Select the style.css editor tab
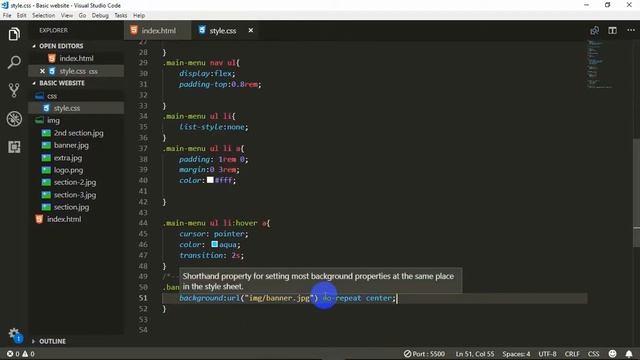This screenshot has width=640, height=360. [223, 31]
